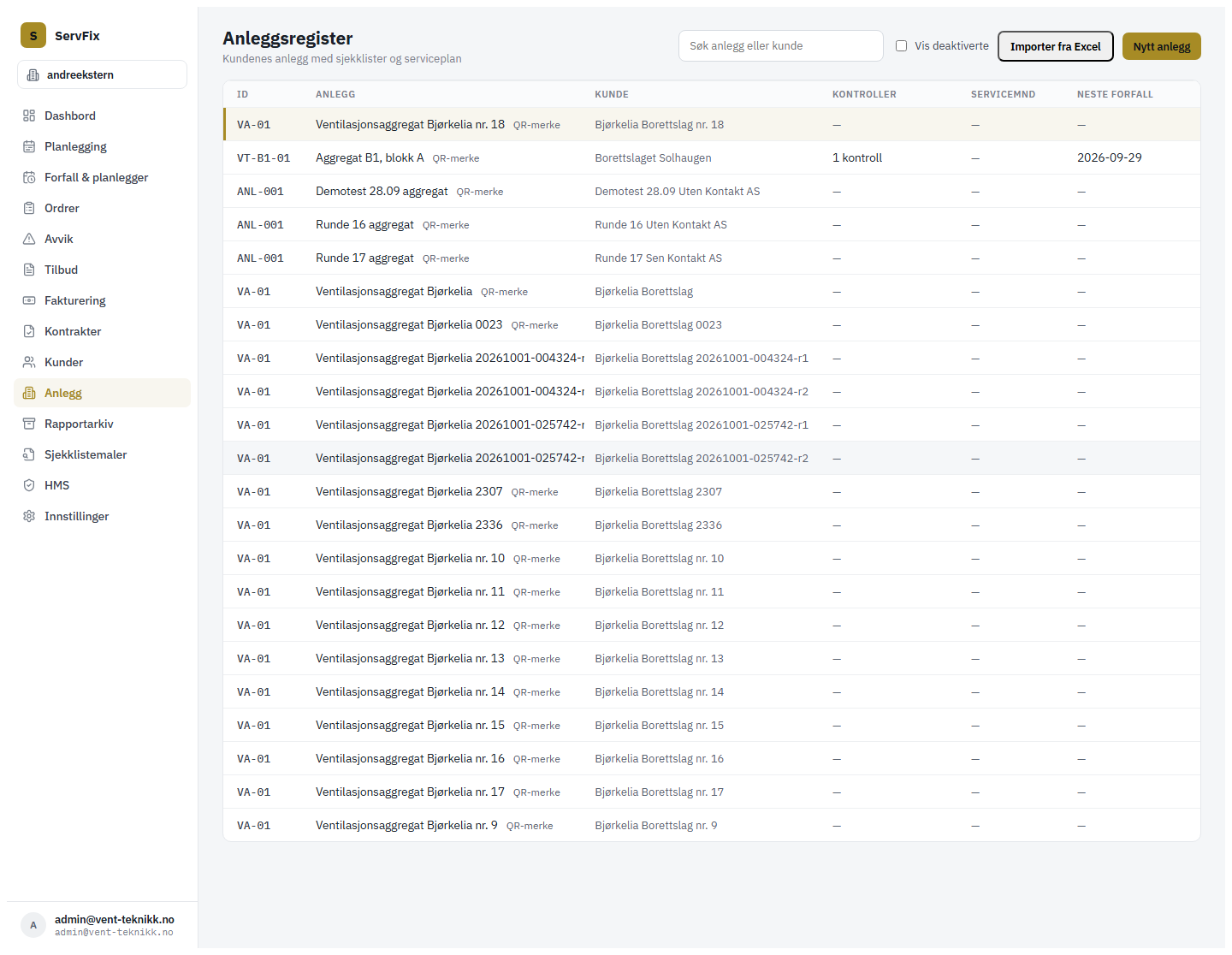Click the Kontrakter file icon
The height and width of the screenshot is (955, 1232).
(29, 331)
